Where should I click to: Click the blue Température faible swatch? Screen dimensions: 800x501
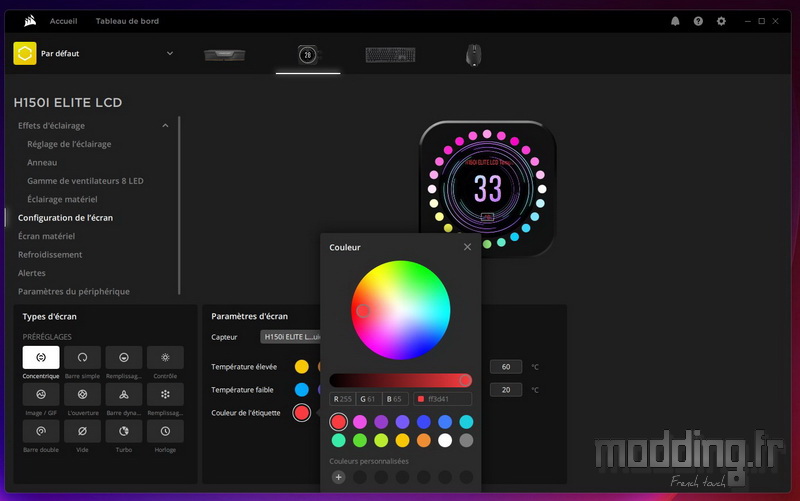(302, 389)
